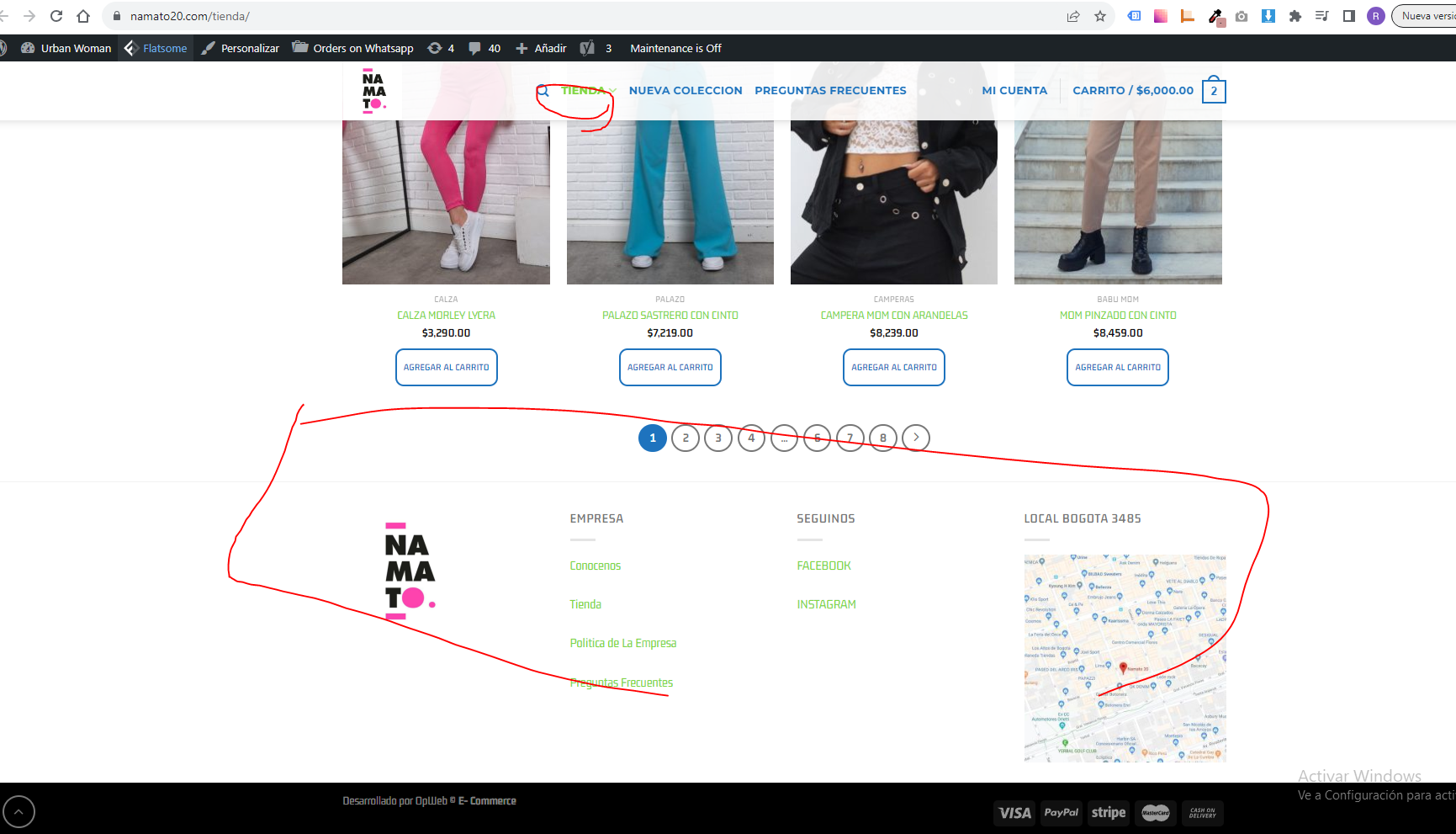1456x834 pixels.
Task: Go to pagination page 2
Action: click(686, 438)
